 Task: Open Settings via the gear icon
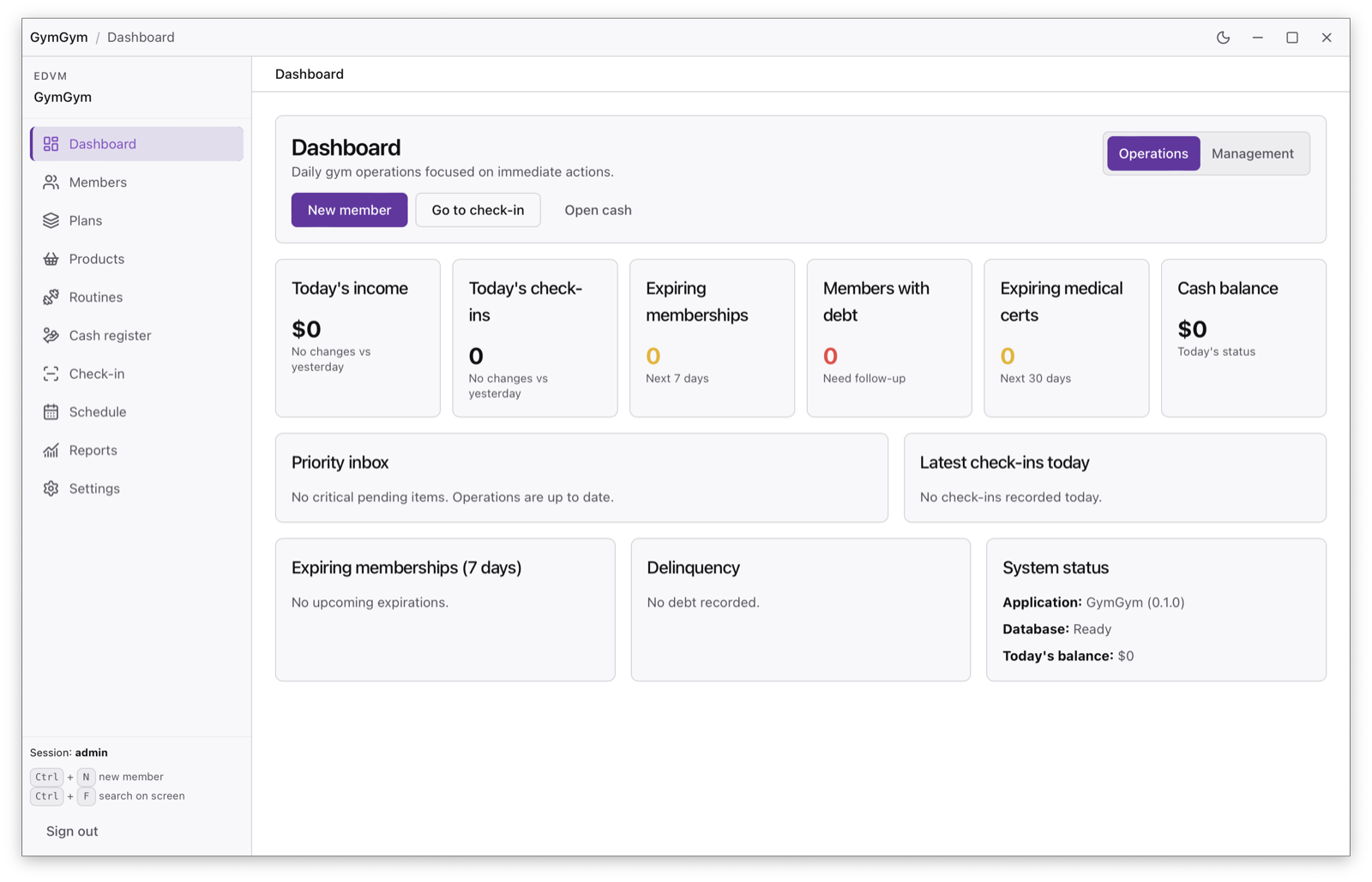[x=51, y=488]
